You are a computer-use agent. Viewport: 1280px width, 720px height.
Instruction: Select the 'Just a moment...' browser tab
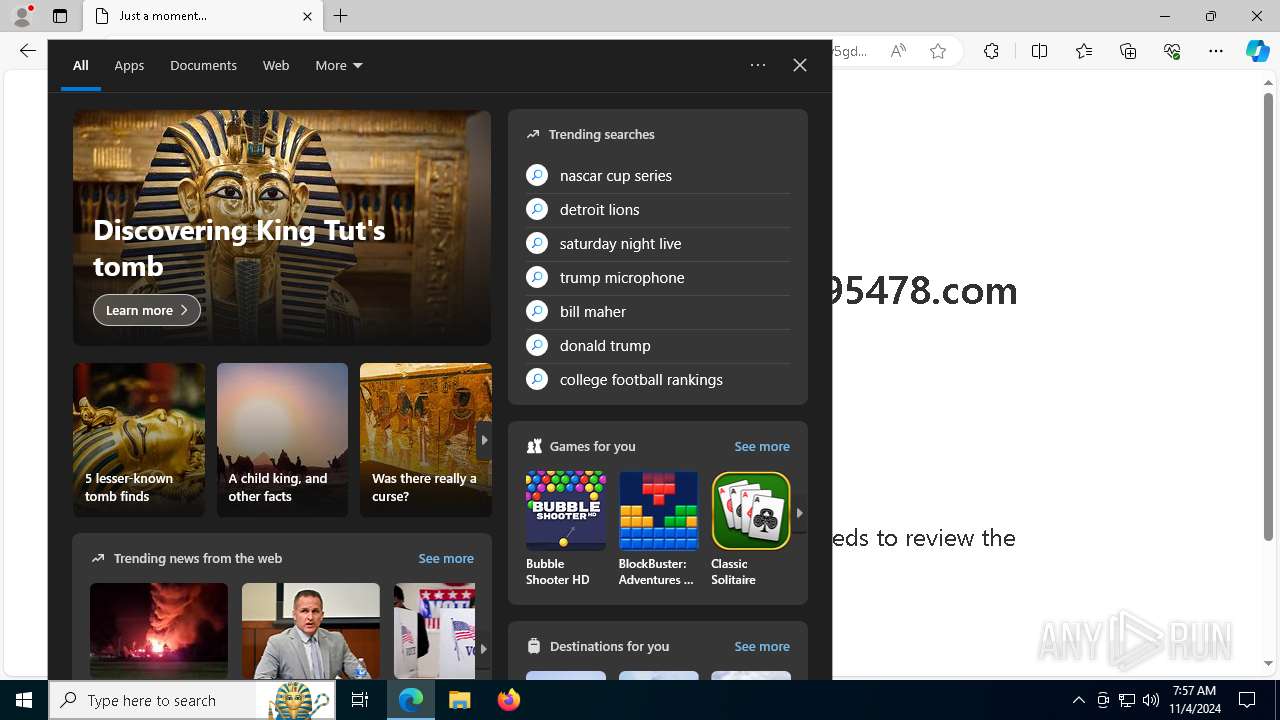pyautogui.click(x=204, y=16)
